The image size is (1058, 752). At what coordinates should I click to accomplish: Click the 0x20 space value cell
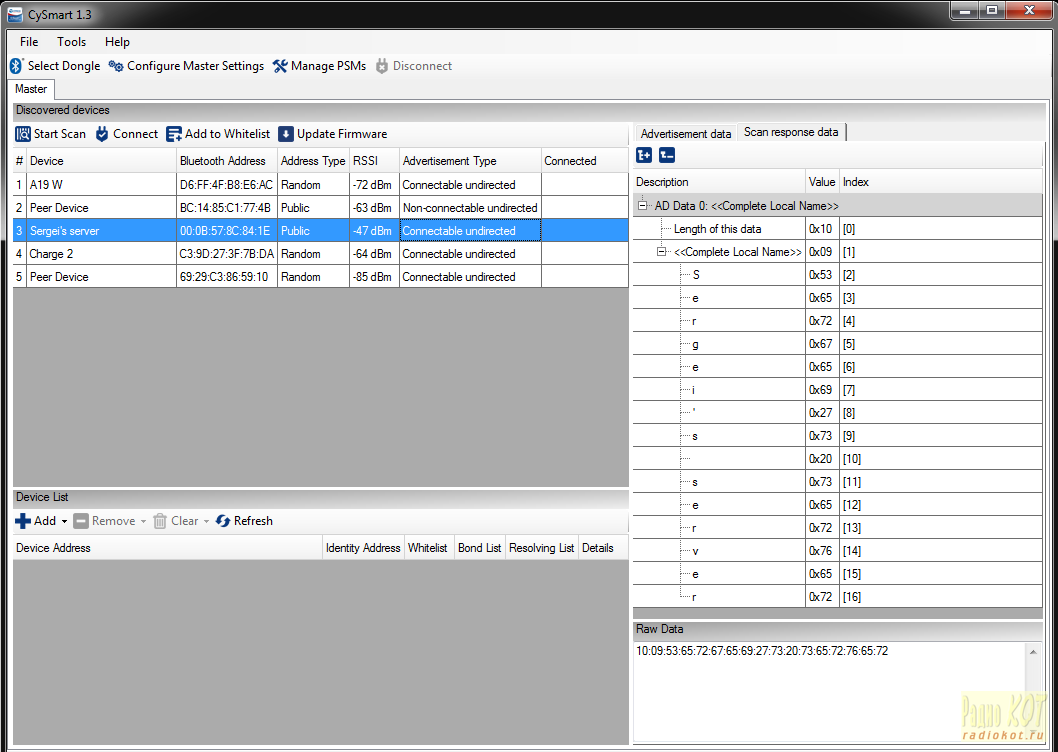click(823, 459)
